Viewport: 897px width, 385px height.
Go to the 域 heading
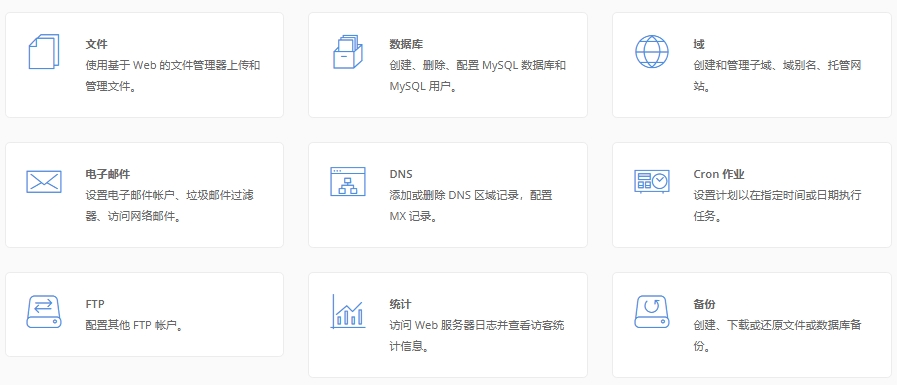tap(698, 44)
